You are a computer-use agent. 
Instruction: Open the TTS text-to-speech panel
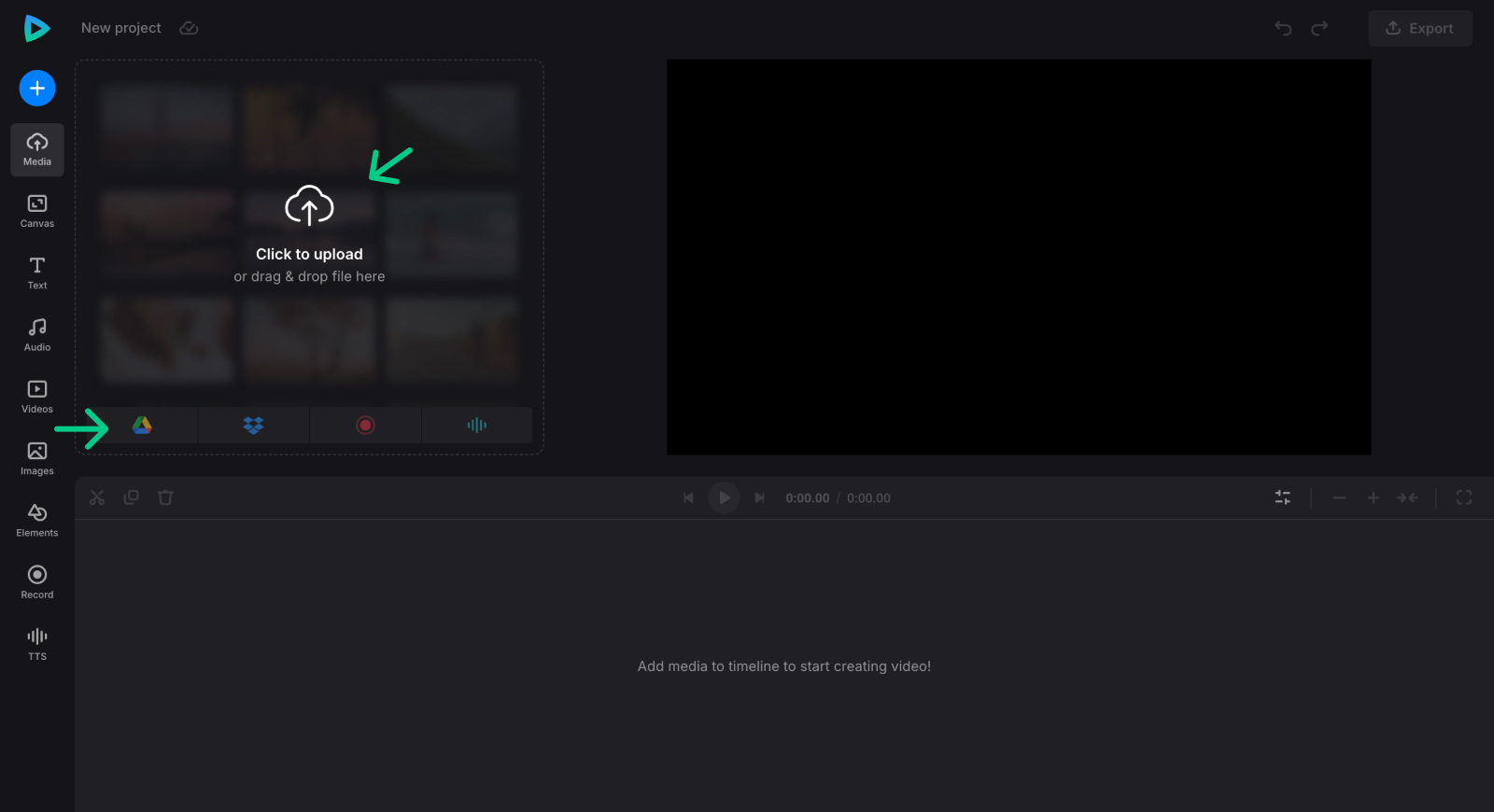click(37, 645)
